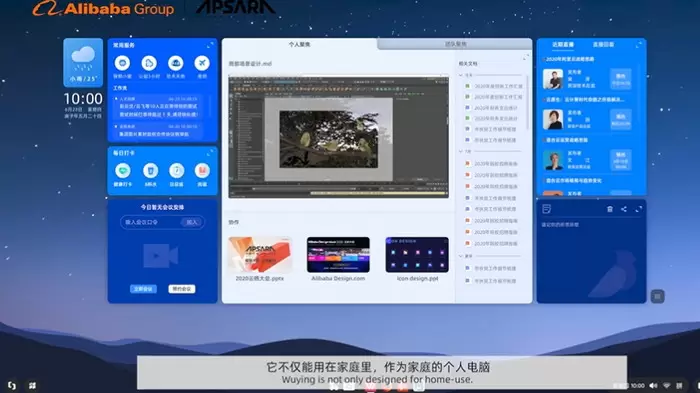700x393 pixels.
Task: Reserve the 2020年阿里云战略思路 livestream
Action: pos(621,79)
